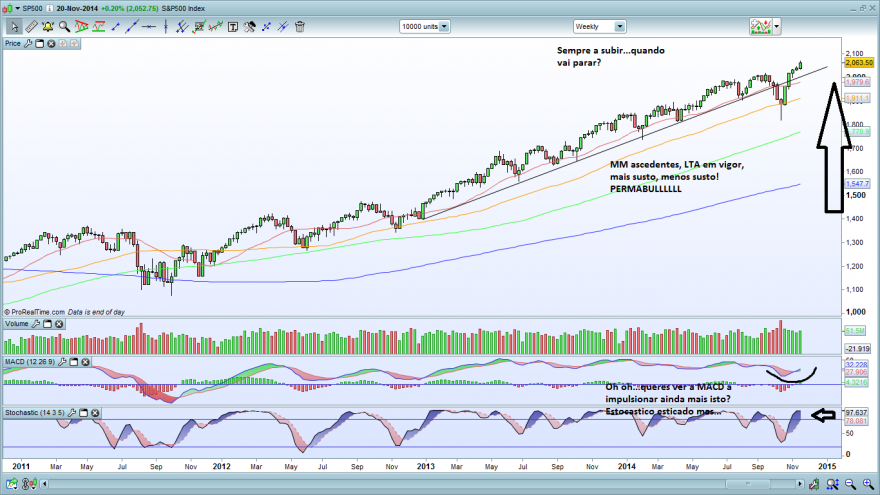Select the ruler measurement tool

31,26
